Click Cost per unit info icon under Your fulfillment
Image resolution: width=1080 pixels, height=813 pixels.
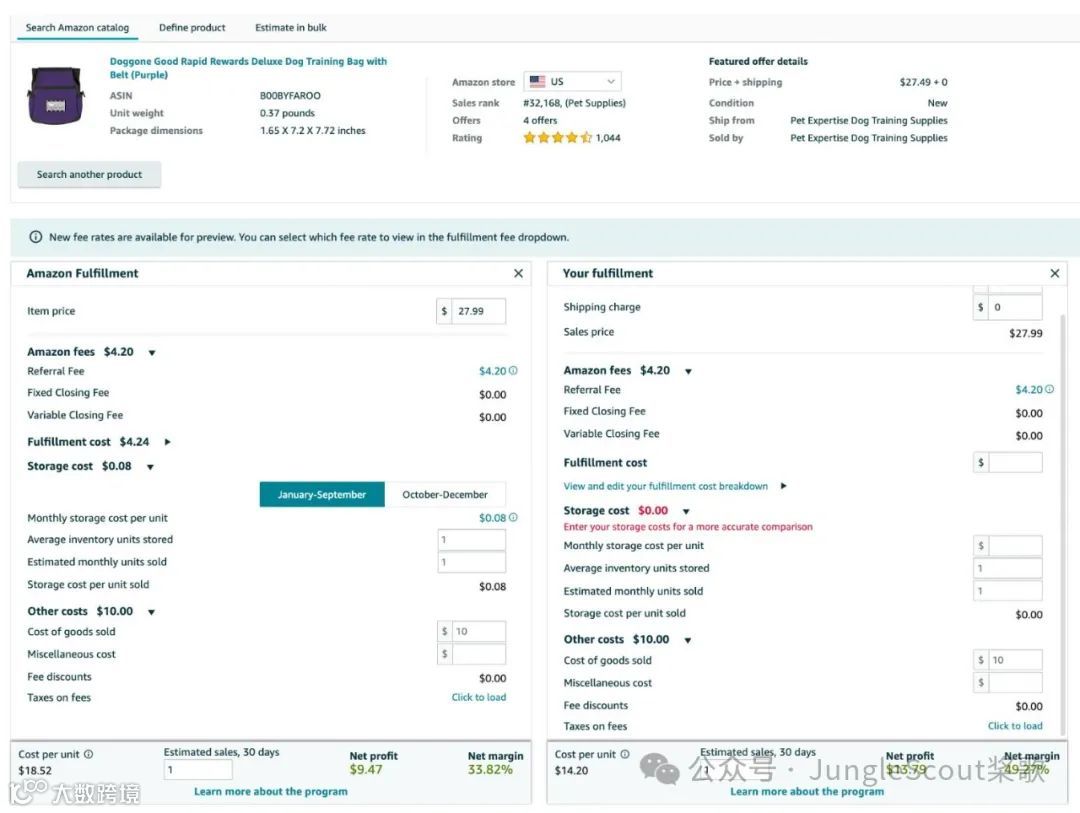[625, 754]
